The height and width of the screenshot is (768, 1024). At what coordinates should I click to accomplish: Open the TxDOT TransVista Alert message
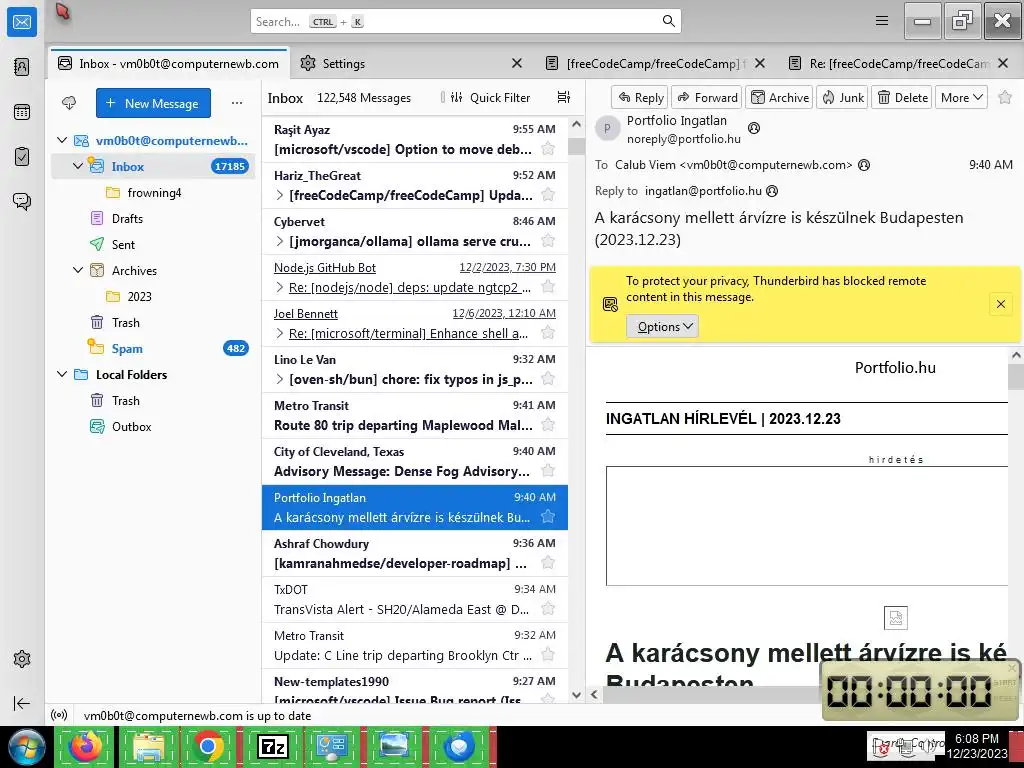coord(415,600)
